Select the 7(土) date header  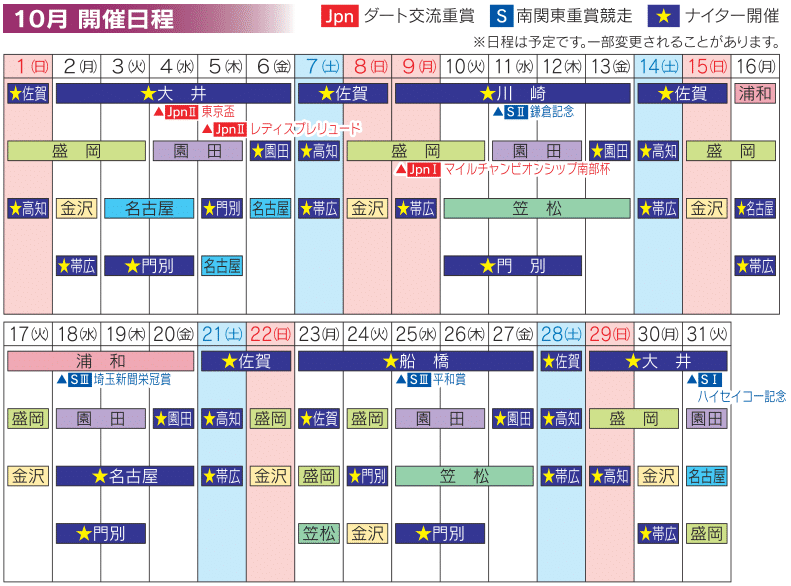coord(319,66)
